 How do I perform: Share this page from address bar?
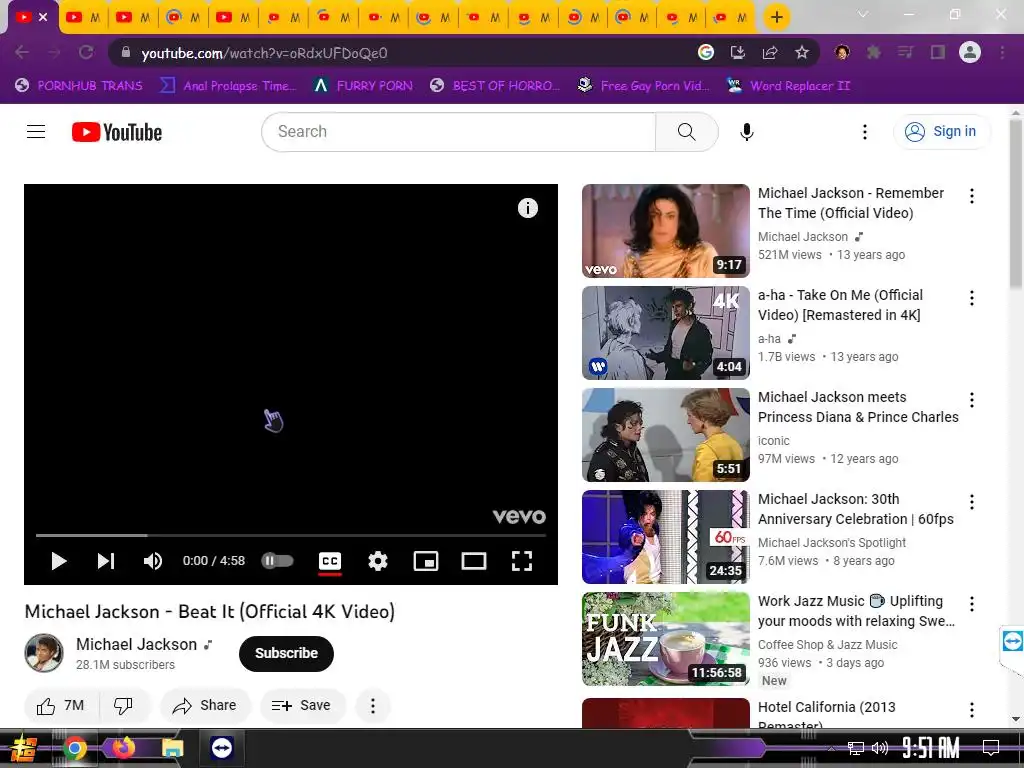pyautogui.click(x=770, y=52)
